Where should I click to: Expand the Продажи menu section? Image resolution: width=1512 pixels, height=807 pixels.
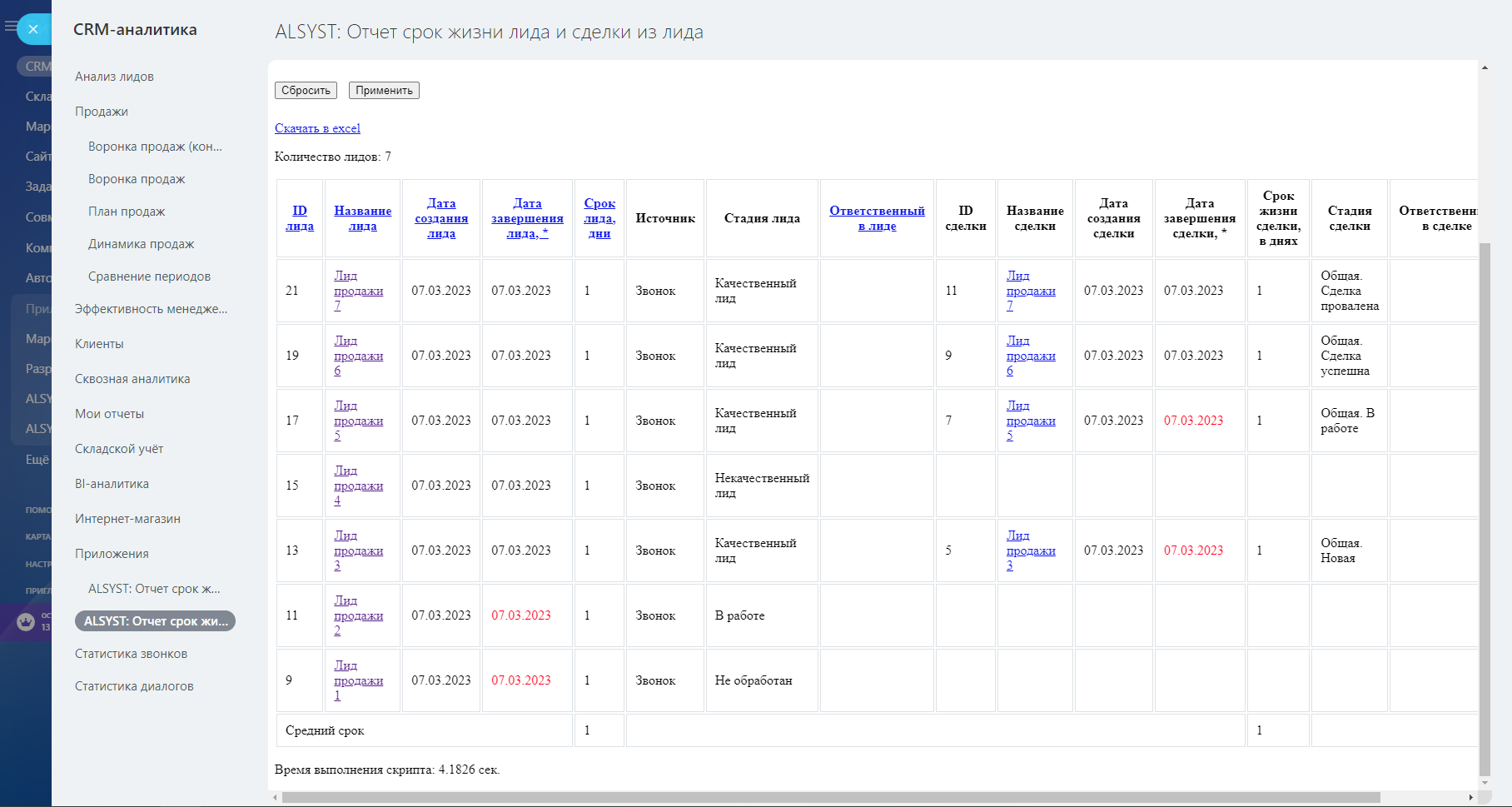[x=102, y=112]
